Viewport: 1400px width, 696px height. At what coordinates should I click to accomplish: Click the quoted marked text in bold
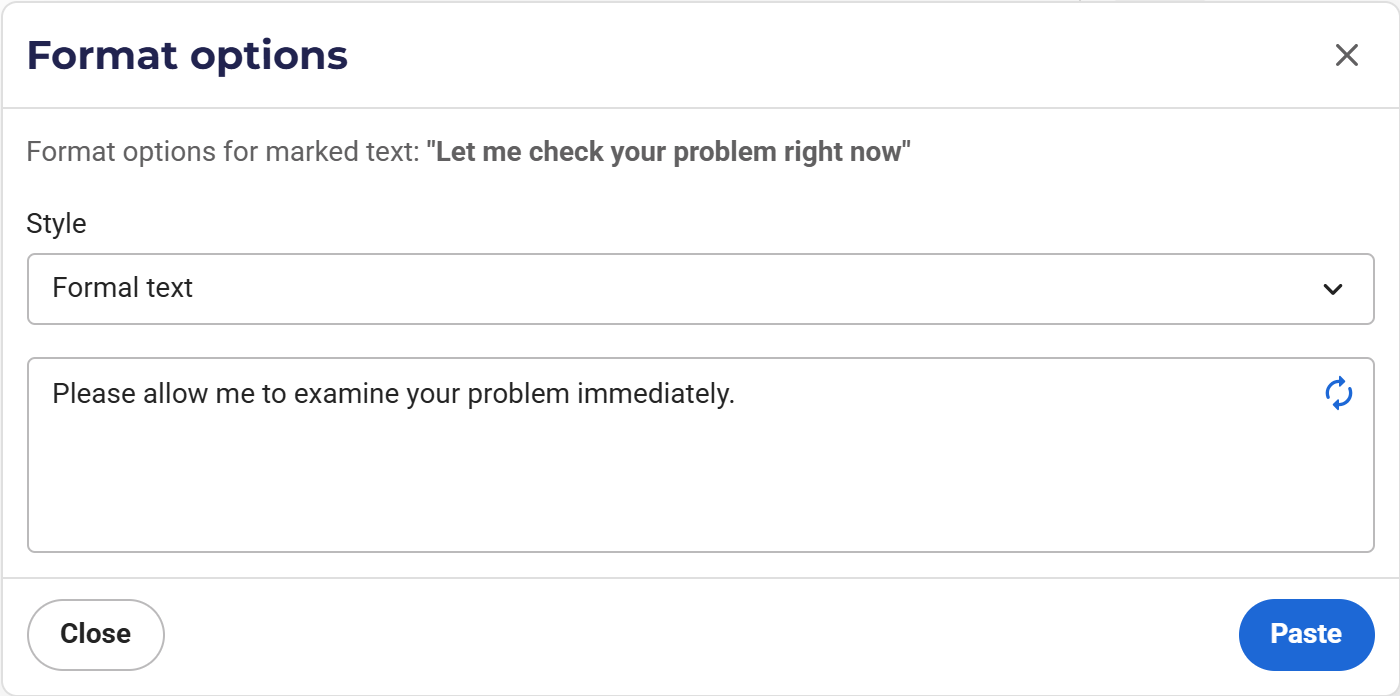point(669,152)
